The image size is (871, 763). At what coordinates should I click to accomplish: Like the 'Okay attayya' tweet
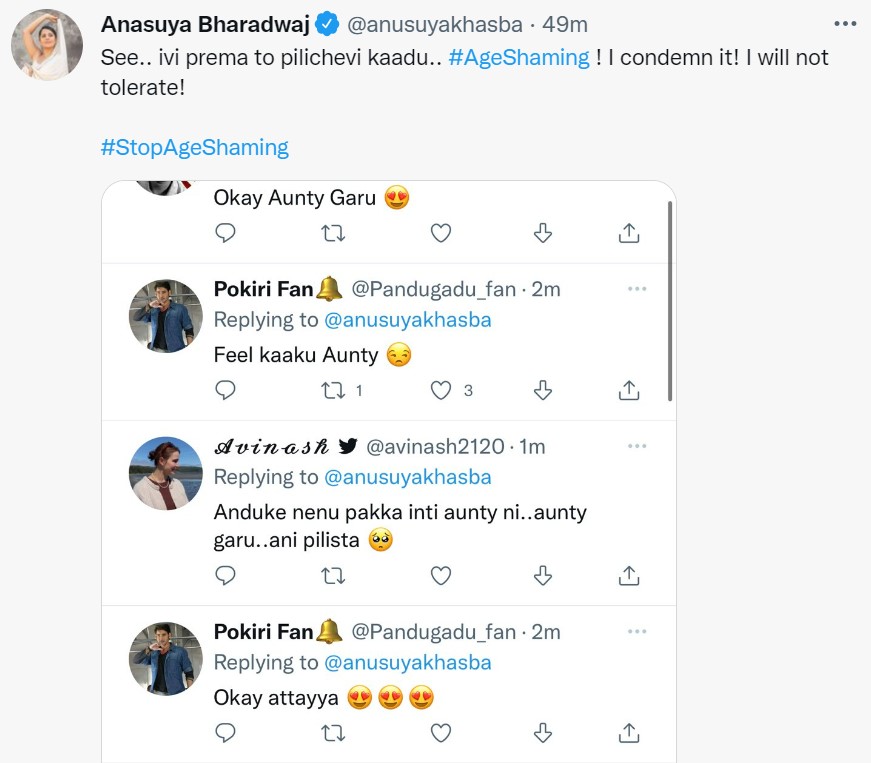point(441,733)
